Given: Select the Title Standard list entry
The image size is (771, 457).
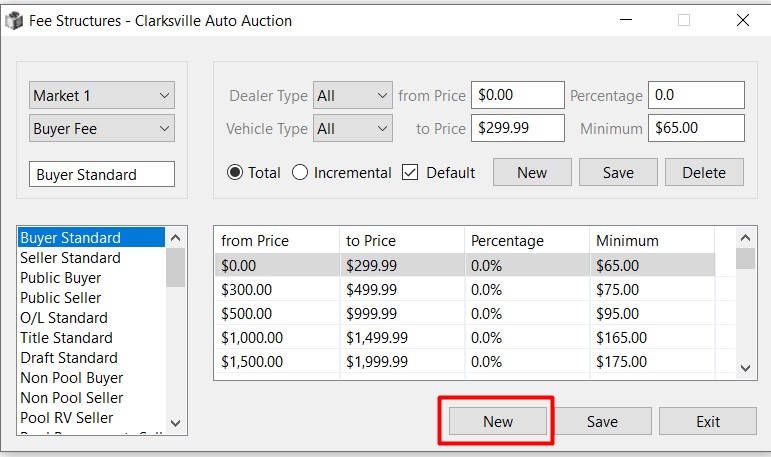Looking at the screenshot, I should pos(67,338).
